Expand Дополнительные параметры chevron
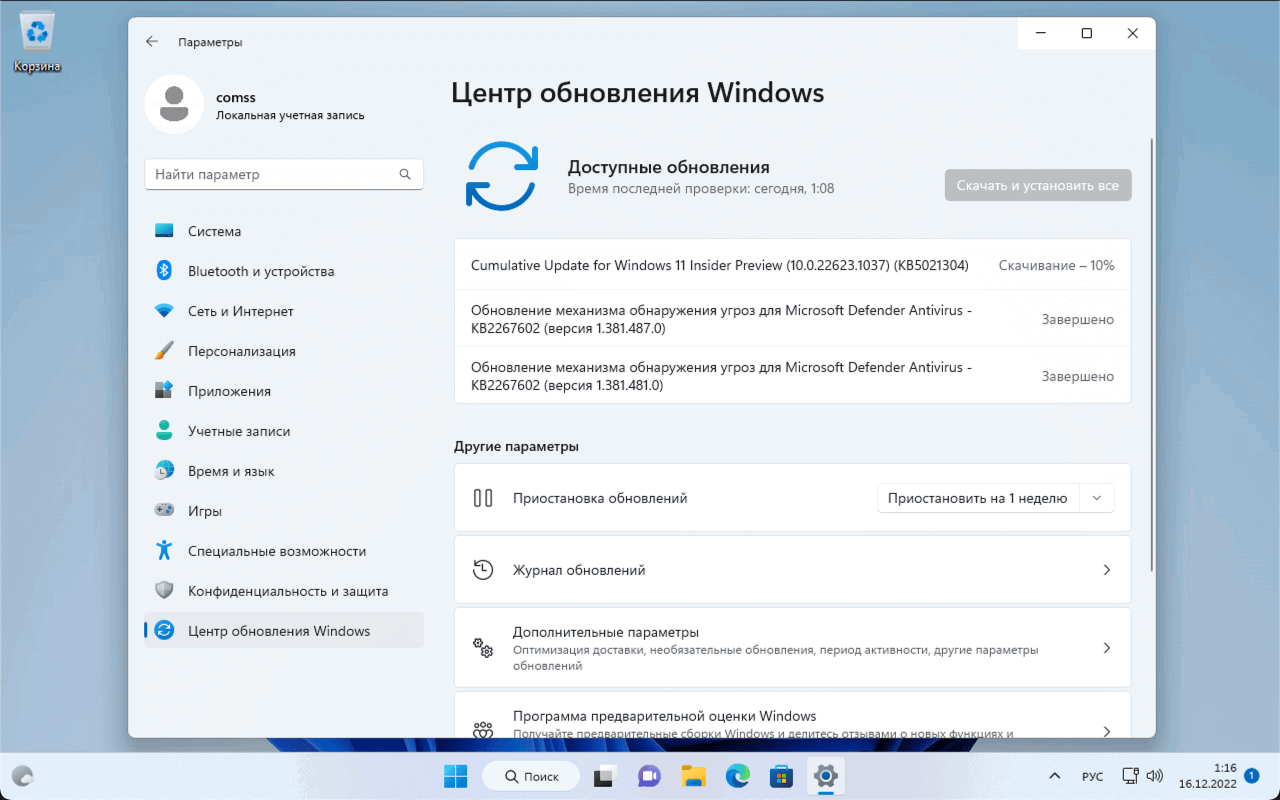 pos(1107,647)
